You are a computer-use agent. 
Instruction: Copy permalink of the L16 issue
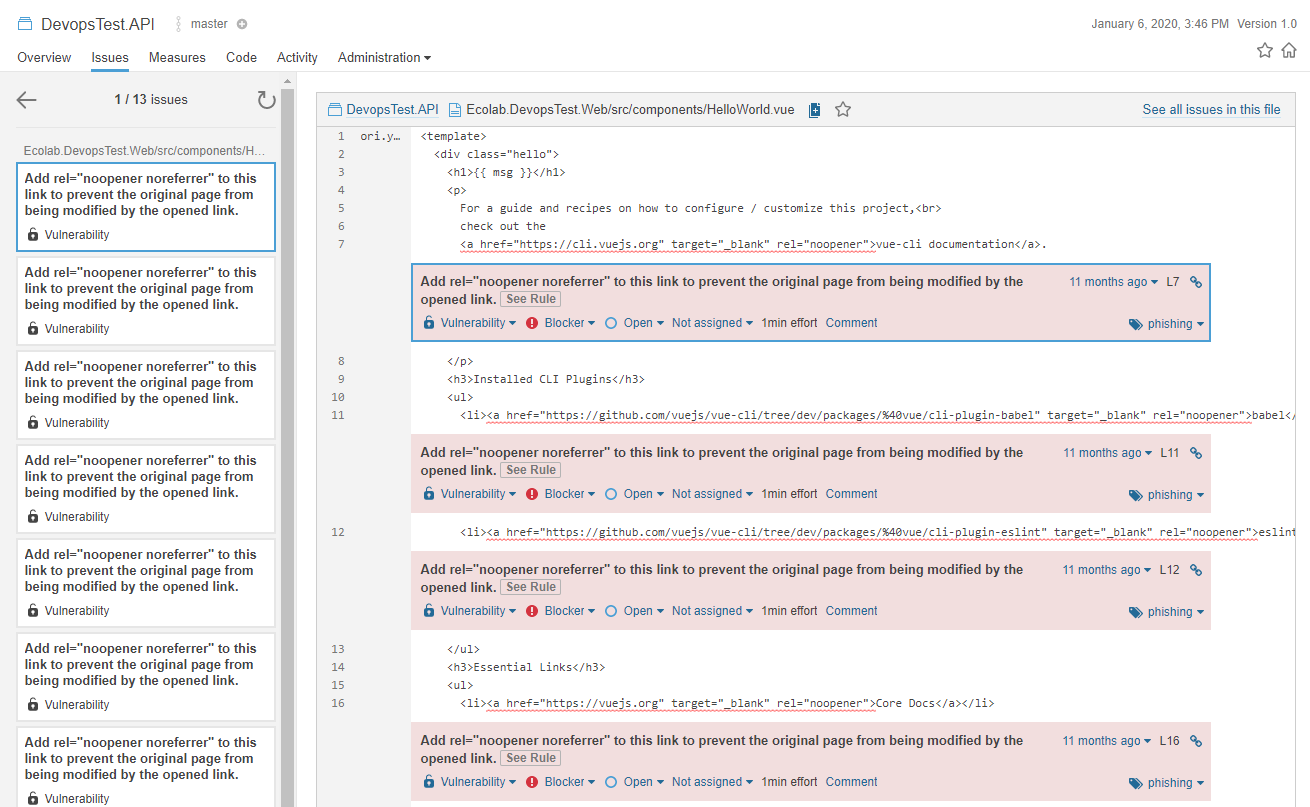pos(1196,741)
